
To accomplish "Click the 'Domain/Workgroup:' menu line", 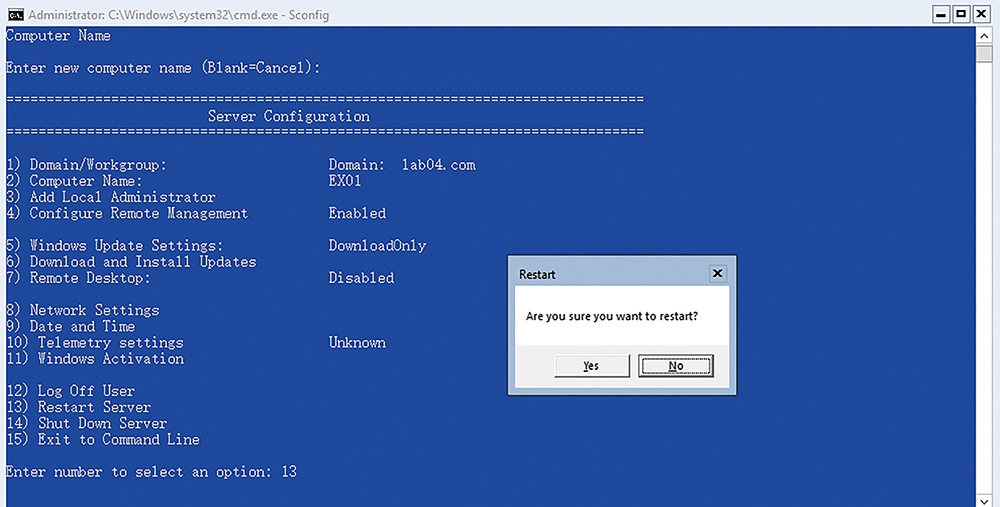I will (87, 165).
